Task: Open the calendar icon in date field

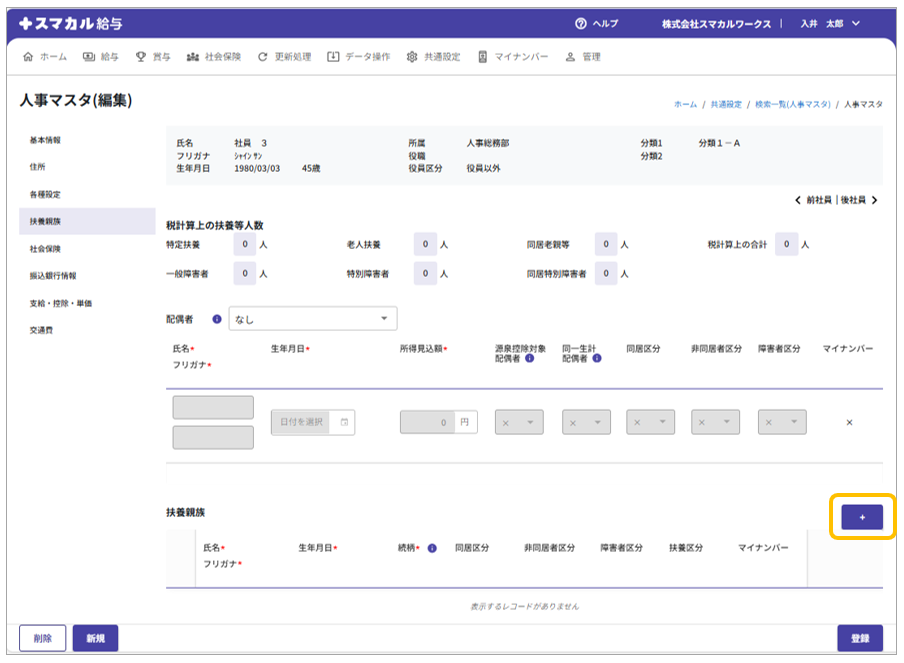Action: (x=344, y=423)
